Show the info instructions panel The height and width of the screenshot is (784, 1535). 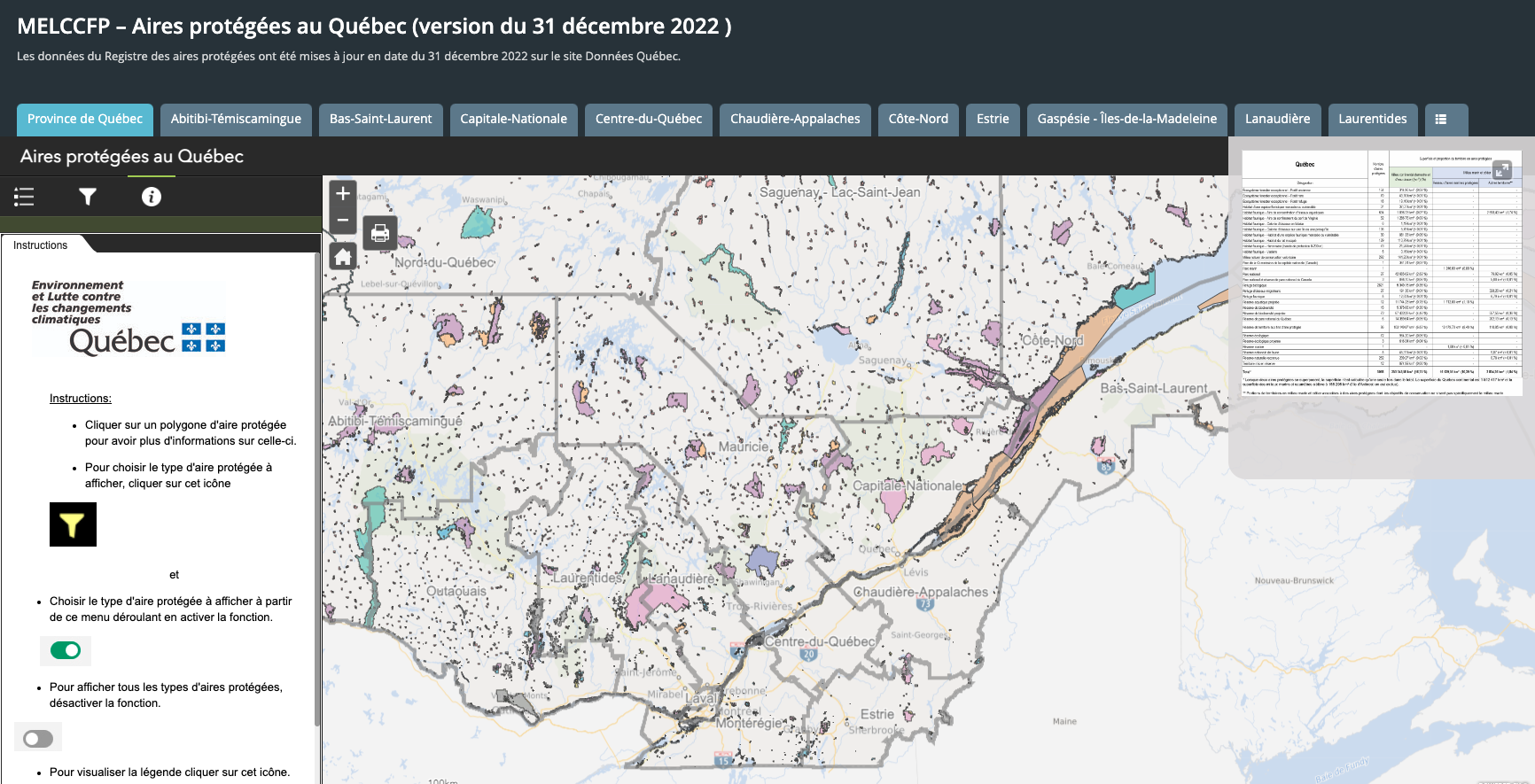point(152,197)
